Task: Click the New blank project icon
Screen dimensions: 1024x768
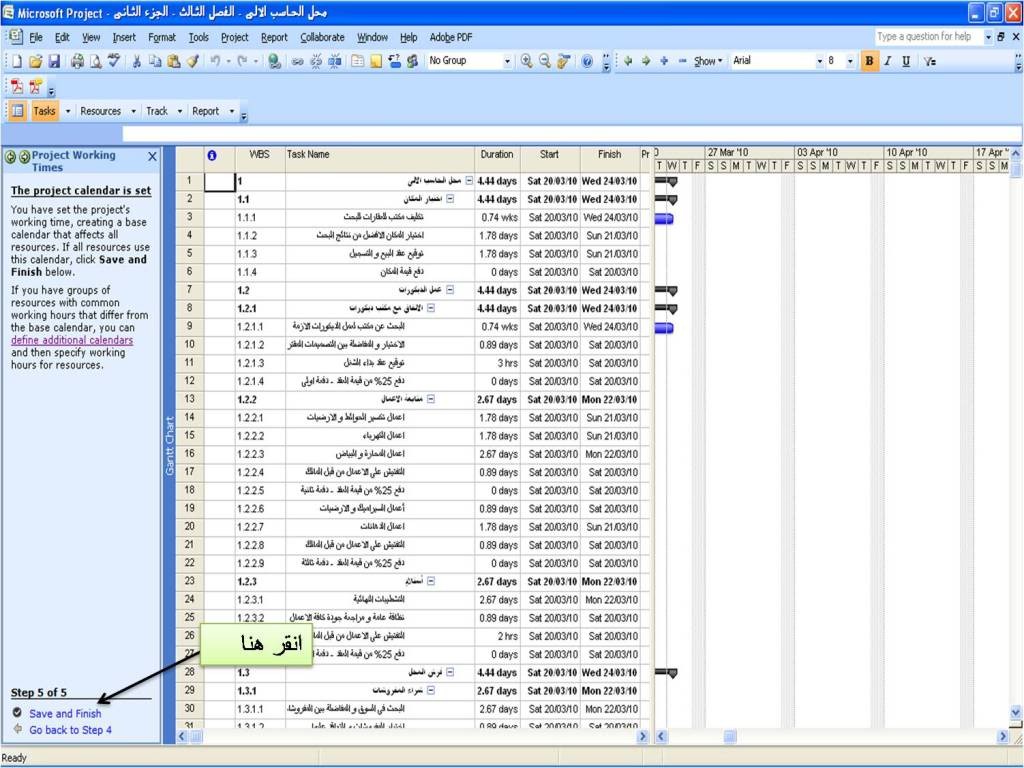Action: click(x=17, y=61)
